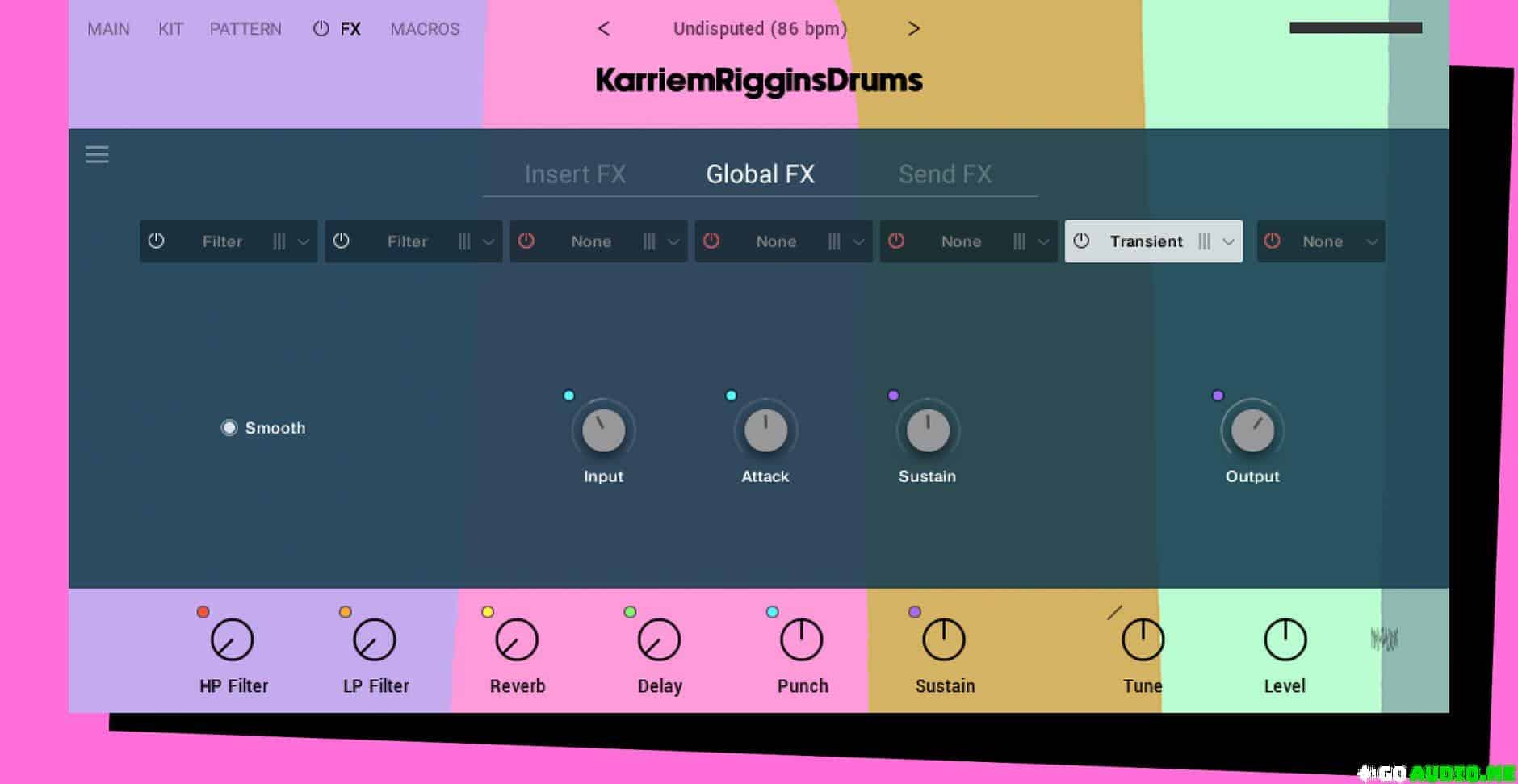1518x784 pixels.
Task: Toggle the FX power icon in top navigation
Action: (321, 29)
